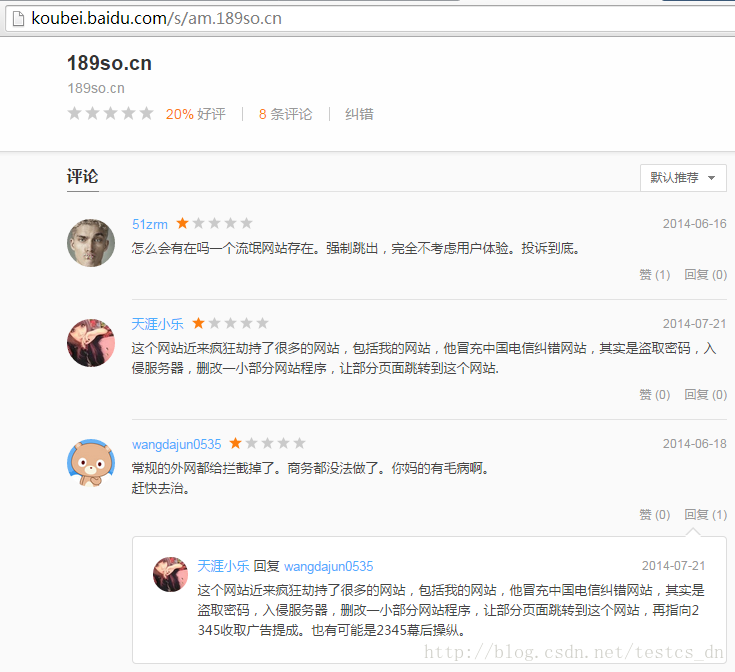
Task: Like 天涯小乐's review with 赞 (0)
Action: [654, 395]
